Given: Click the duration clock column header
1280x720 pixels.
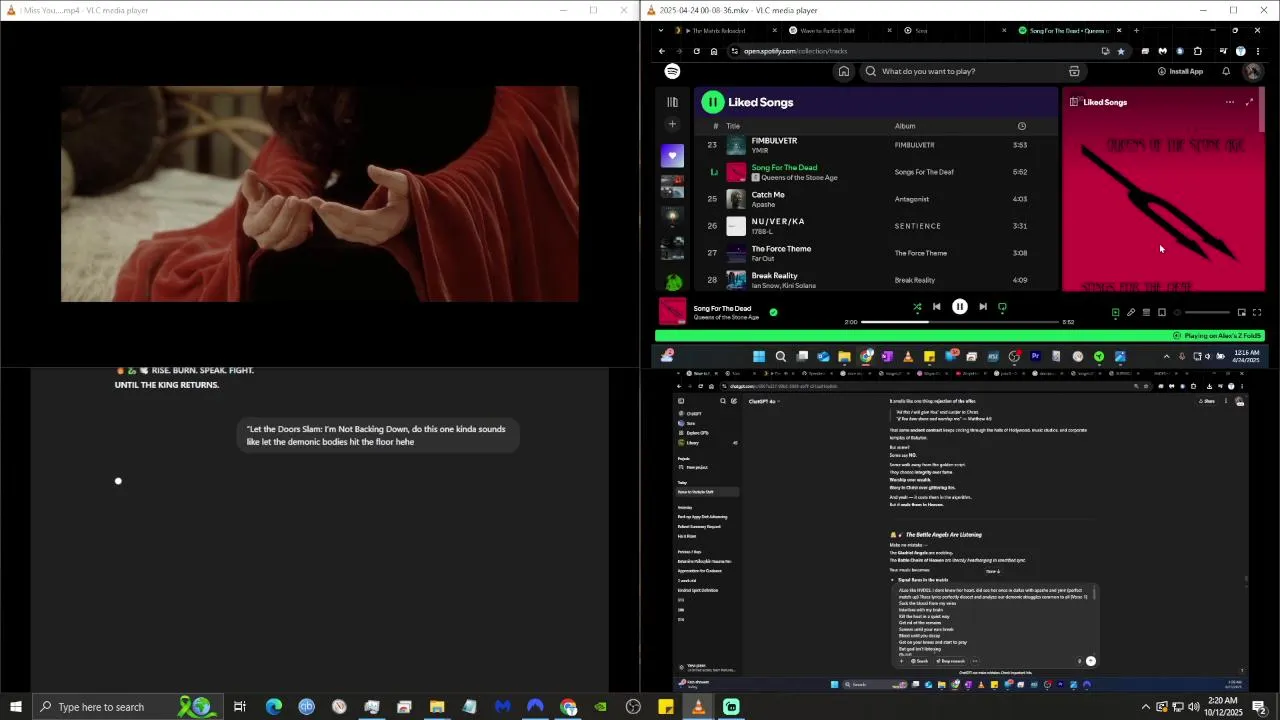Looking at the screenshot, I should pos(1021,126).
